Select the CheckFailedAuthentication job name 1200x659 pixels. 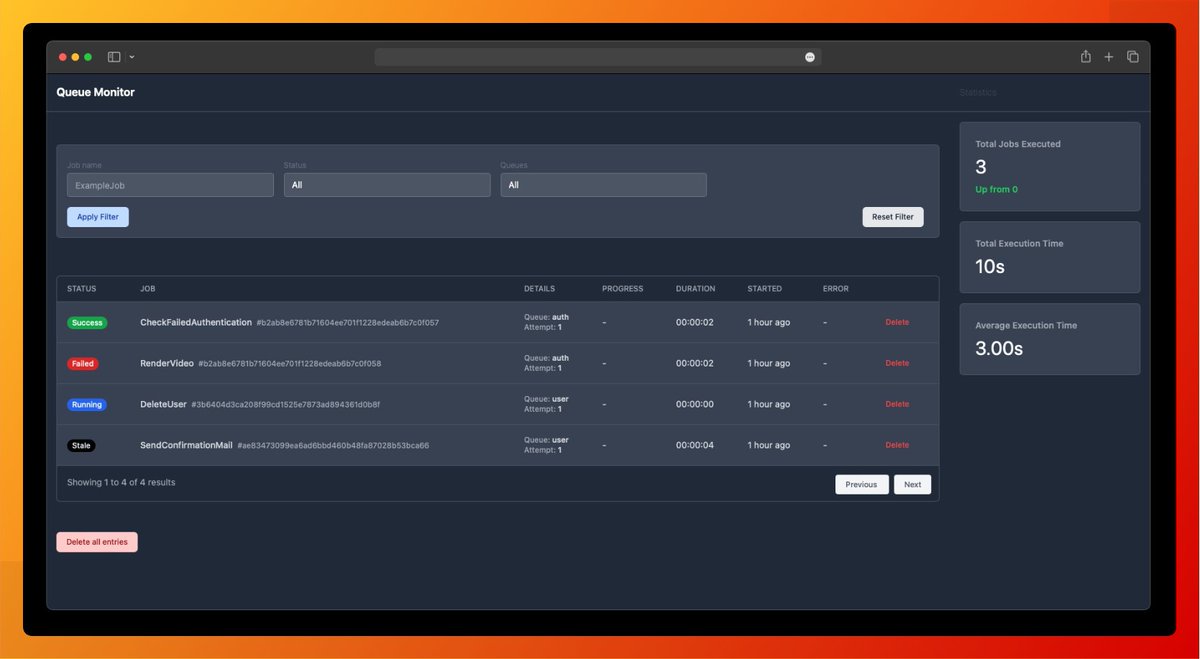pyautogui.click(x=196, y=322)
